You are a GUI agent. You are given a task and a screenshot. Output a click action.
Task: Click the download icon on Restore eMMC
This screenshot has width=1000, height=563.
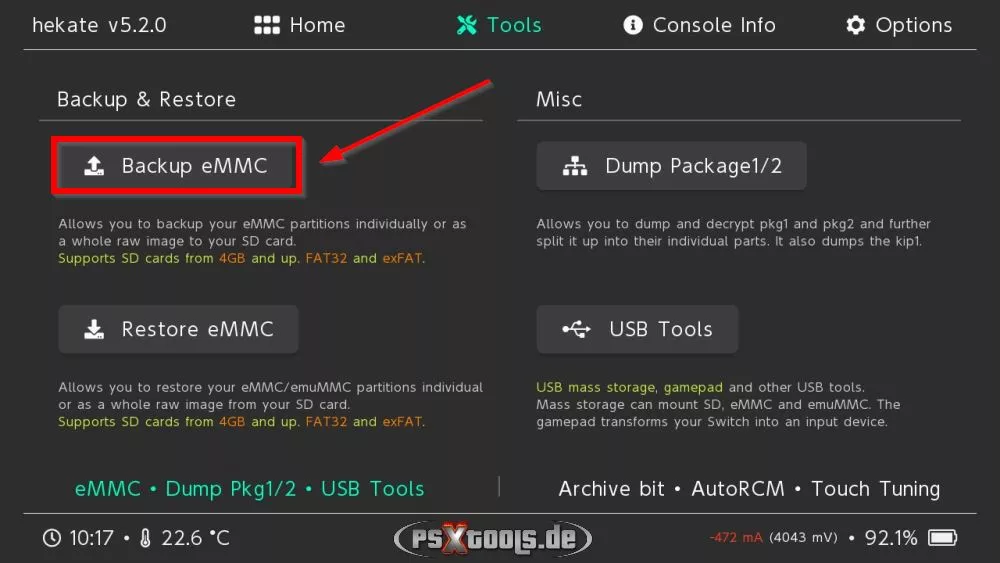point(93,330)
